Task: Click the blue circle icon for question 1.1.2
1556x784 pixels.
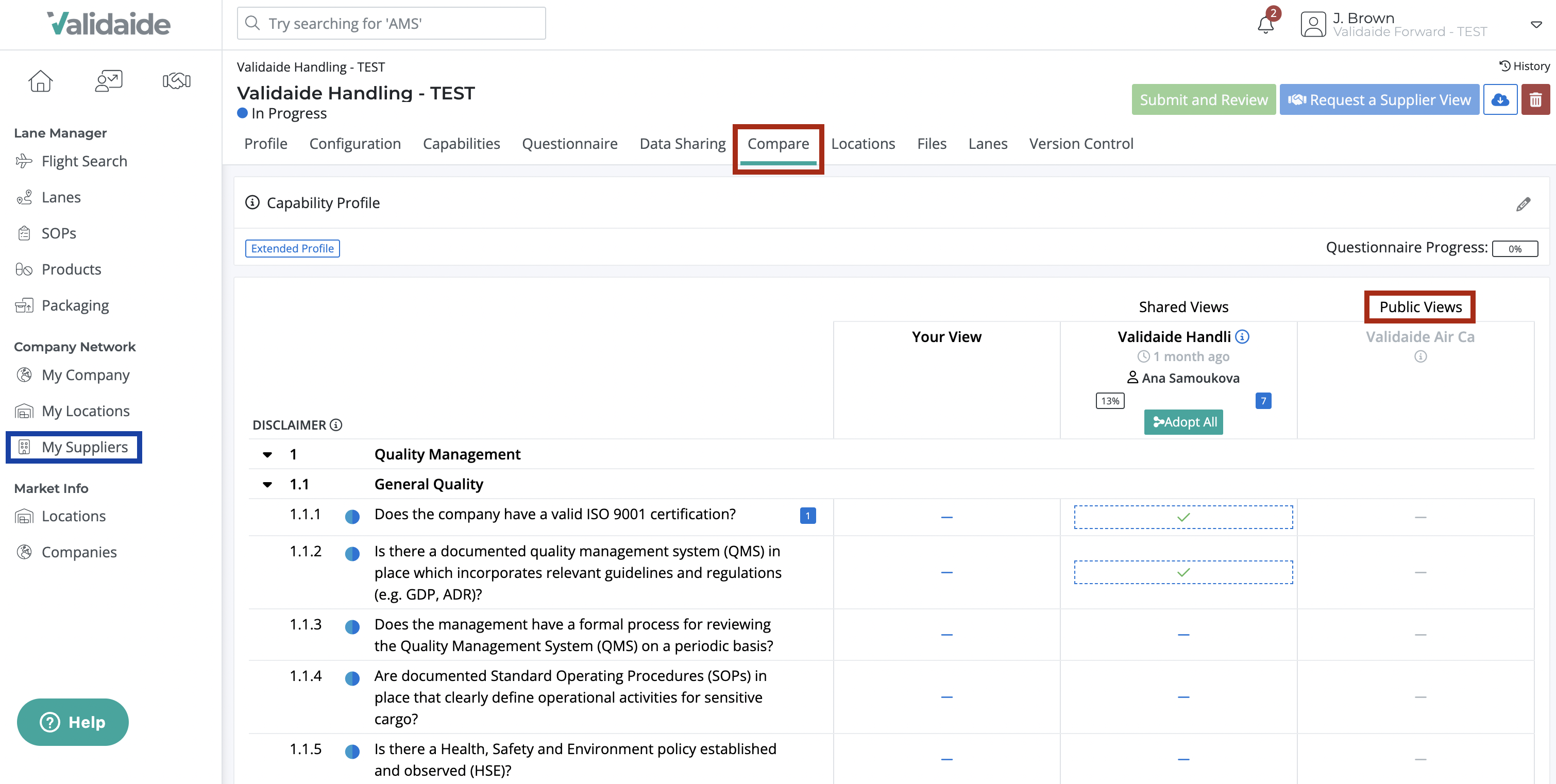Action: 352,553
